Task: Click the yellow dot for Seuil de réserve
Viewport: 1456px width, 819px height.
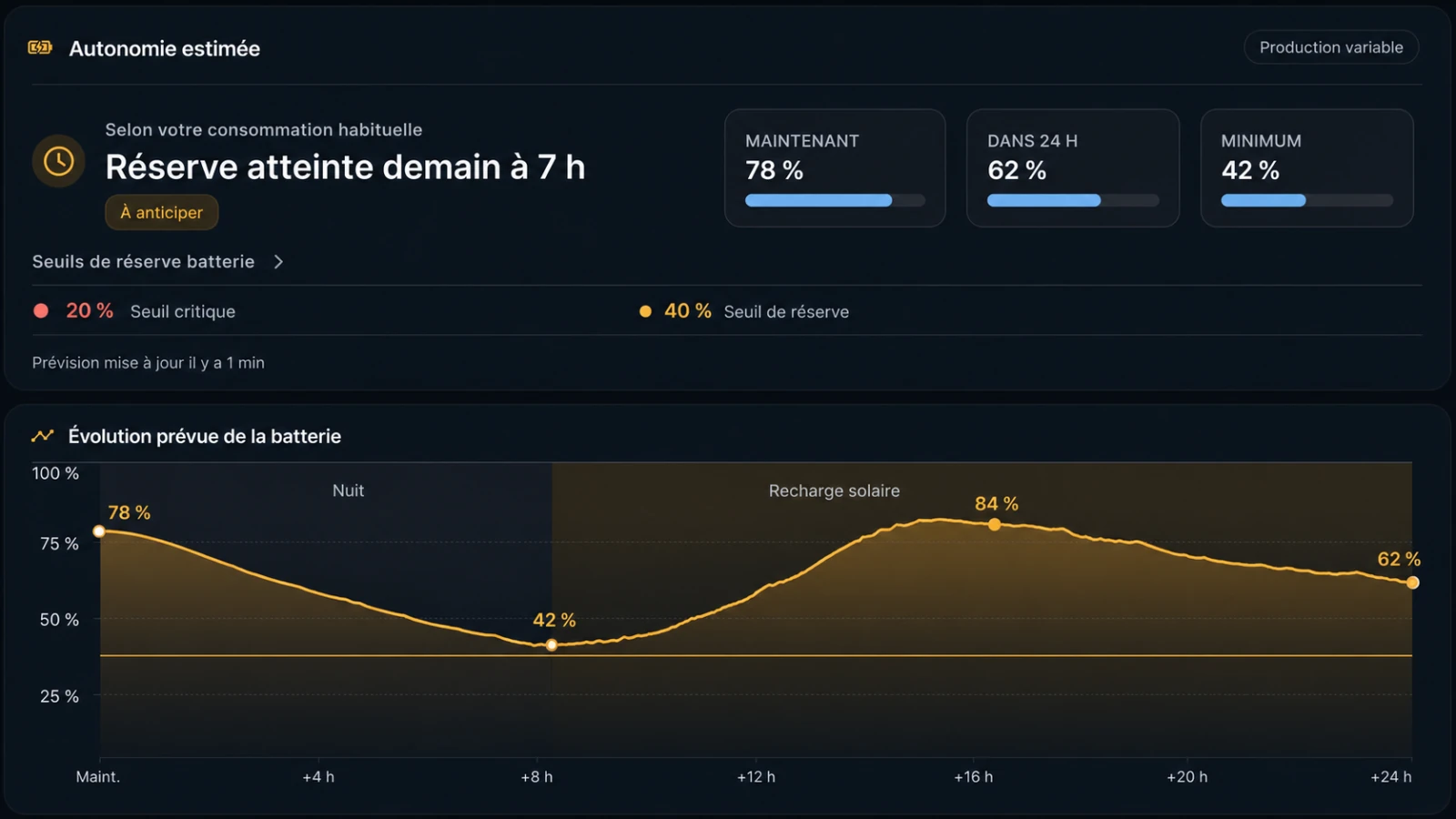Action: pyautogui.click(x=645, y=311)
